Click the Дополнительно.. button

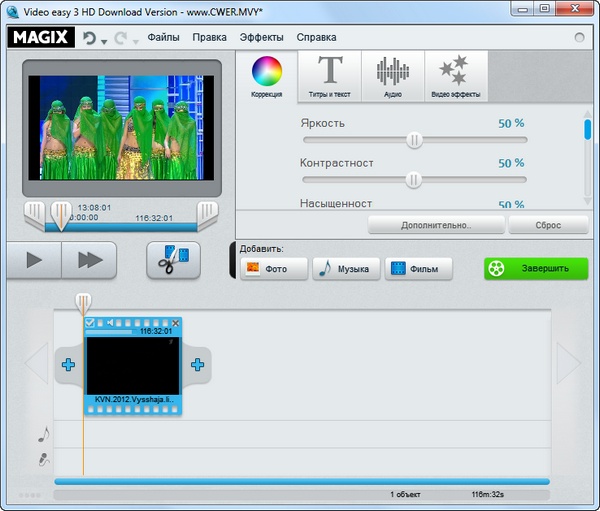click(436, 225)
